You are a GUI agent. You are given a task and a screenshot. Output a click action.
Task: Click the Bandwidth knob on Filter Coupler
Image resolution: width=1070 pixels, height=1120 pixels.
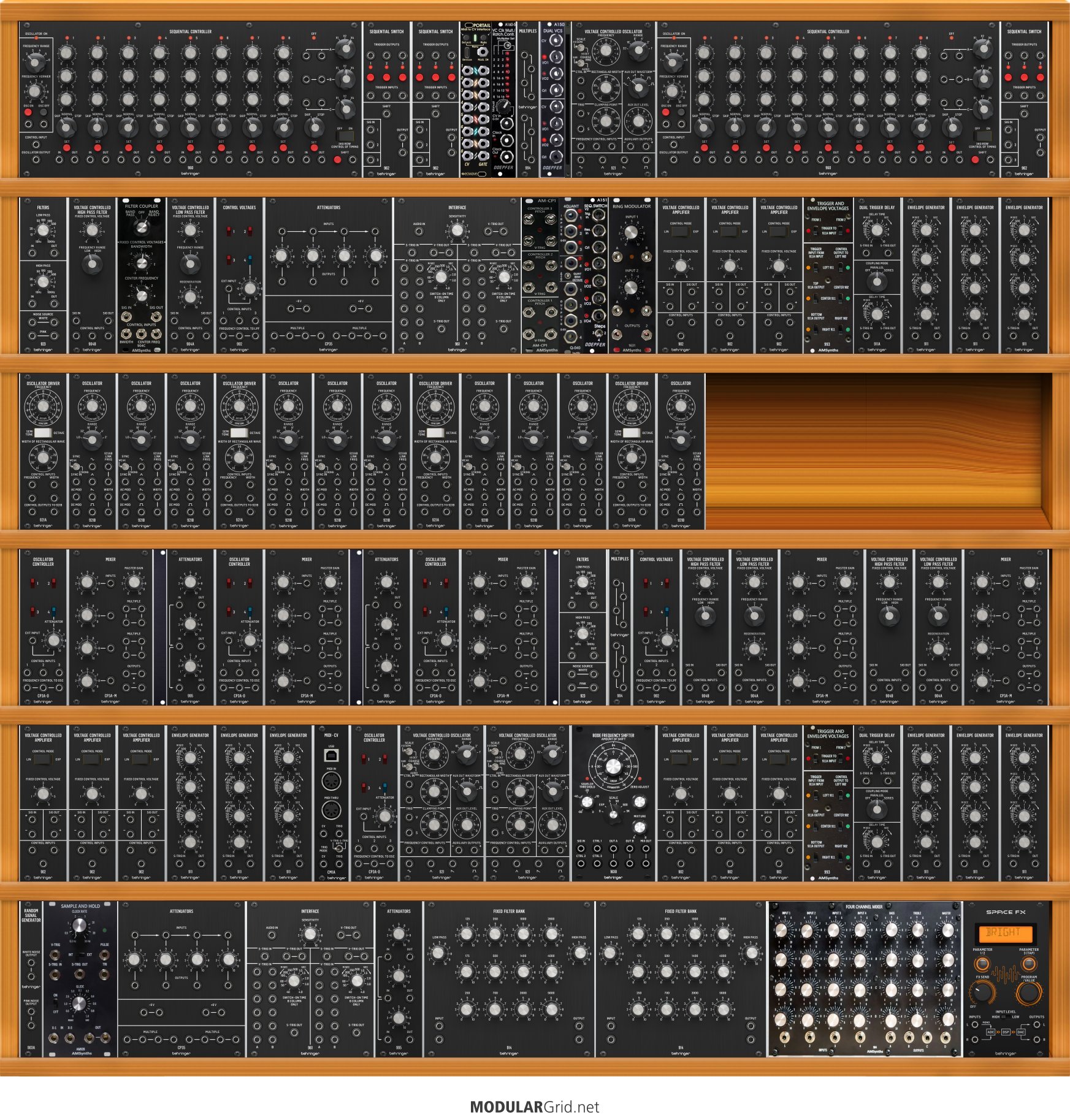click(142, 263)
